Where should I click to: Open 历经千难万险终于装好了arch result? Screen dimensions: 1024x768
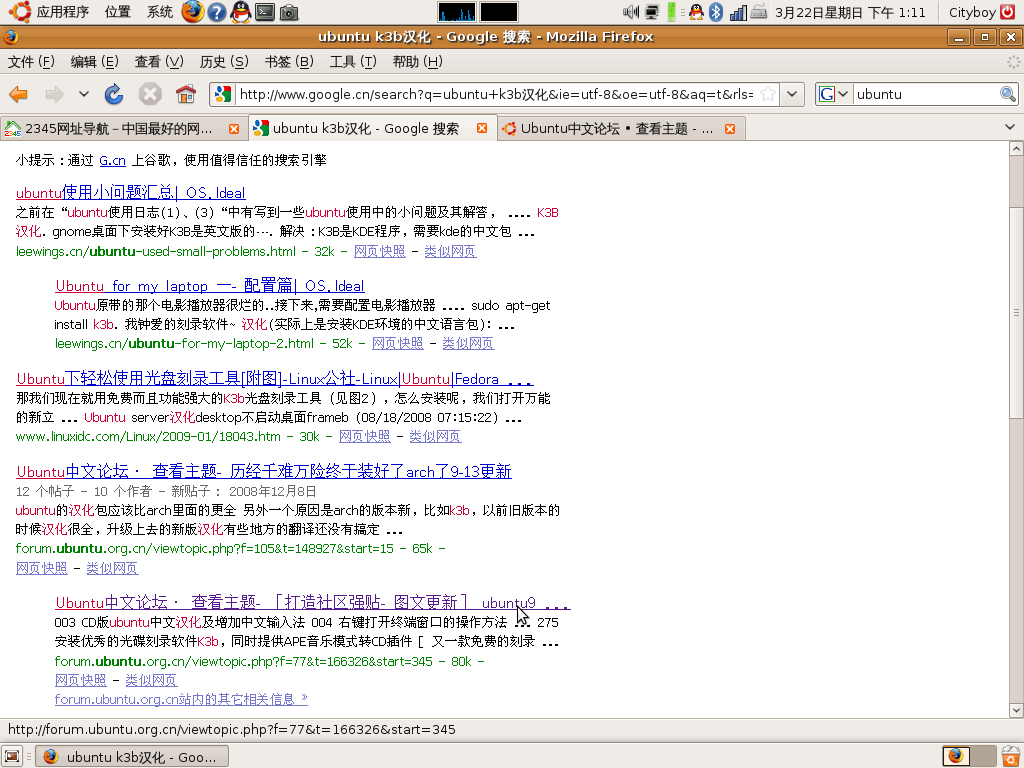click(x=264, y=472)
